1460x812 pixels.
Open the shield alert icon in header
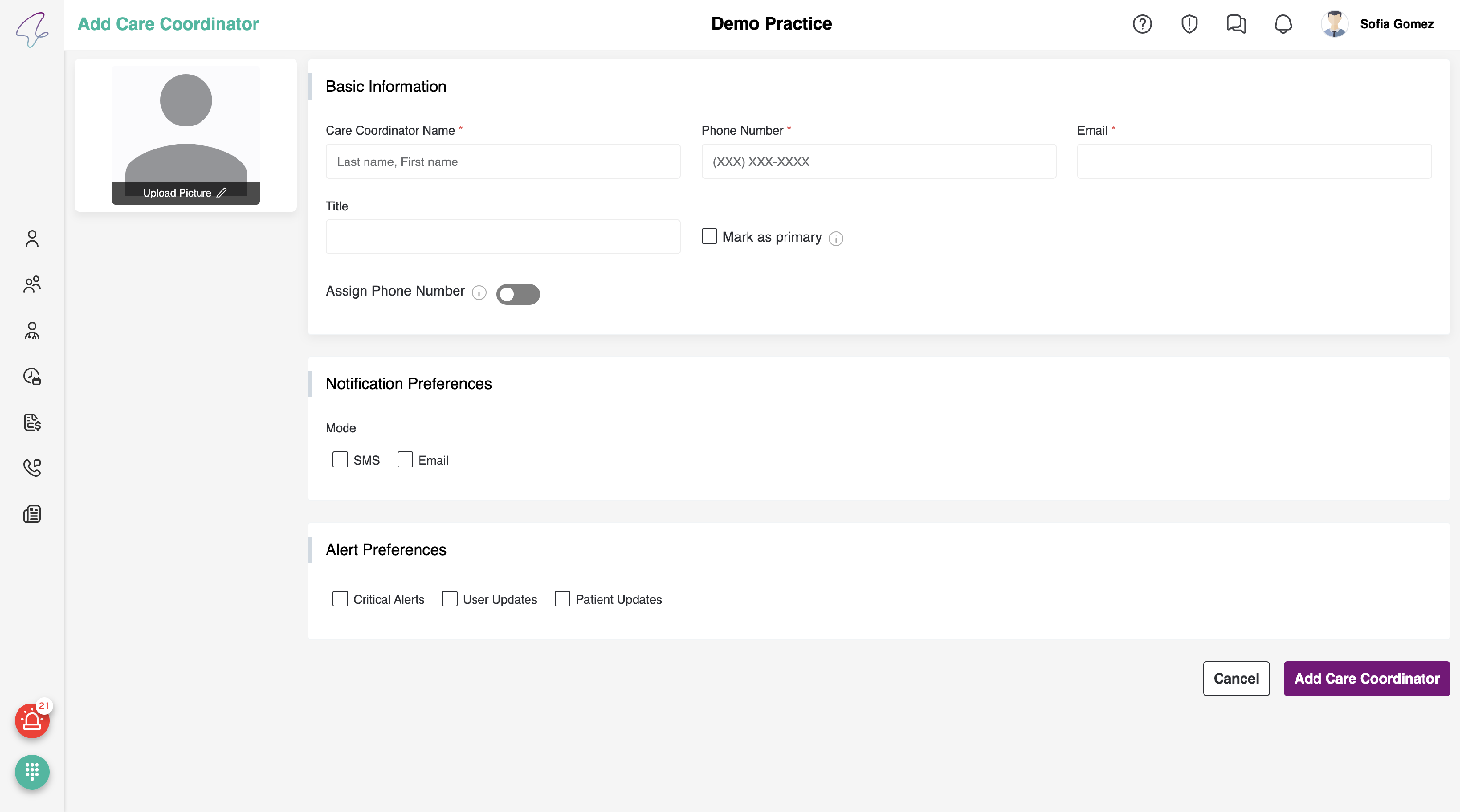pos(1188,24)
